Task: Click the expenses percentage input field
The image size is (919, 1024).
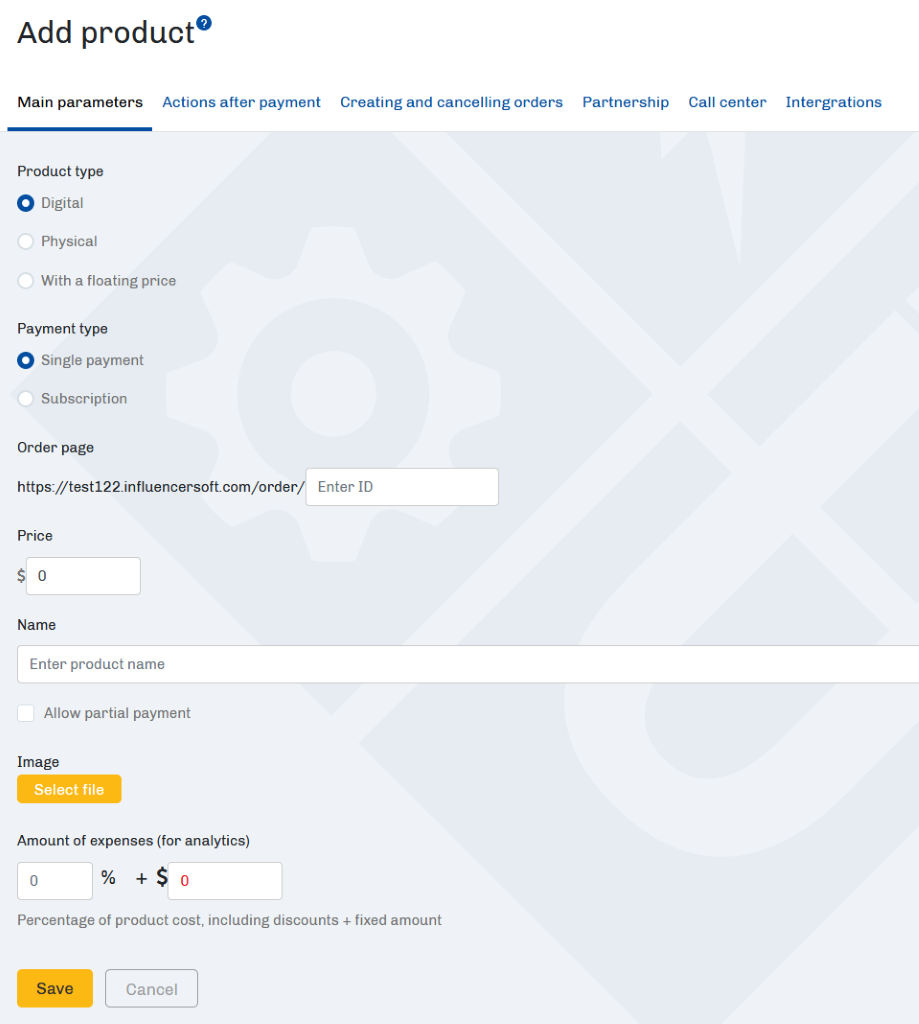Action: pyautogui.click(x=55, y=881)
